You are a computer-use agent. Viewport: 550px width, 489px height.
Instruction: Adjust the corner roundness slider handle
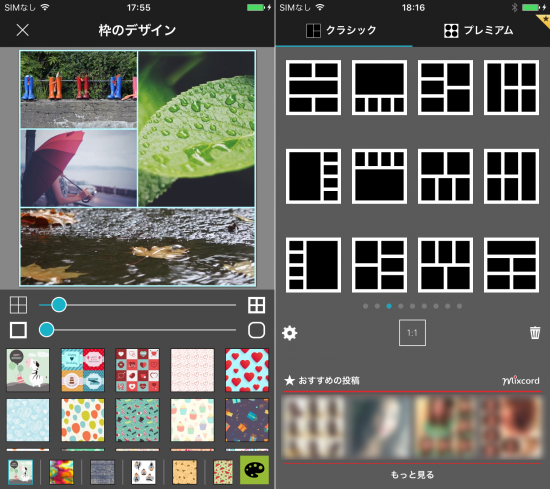click(46, 330)
